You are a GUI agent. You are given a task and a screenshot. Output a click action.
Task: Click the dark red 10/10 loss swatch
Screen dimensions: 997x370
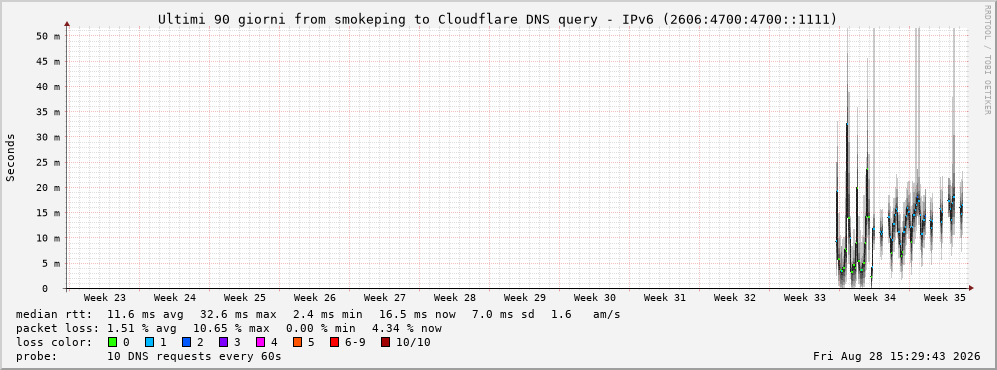pos(385,342)
